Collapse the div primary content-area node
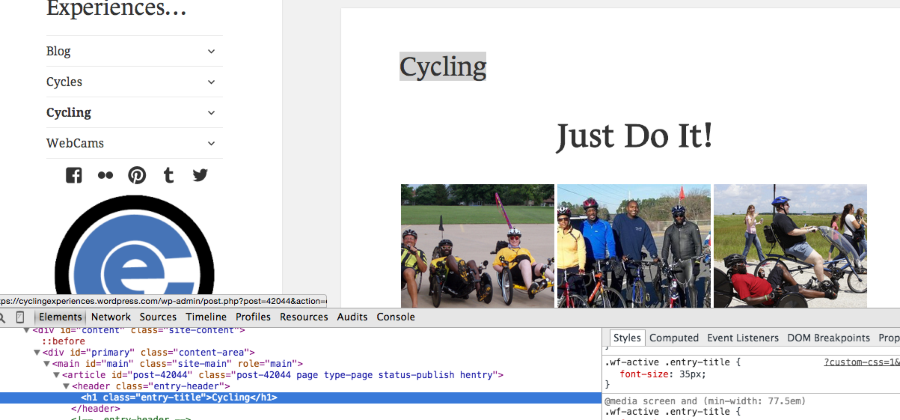 click(37, 352)
